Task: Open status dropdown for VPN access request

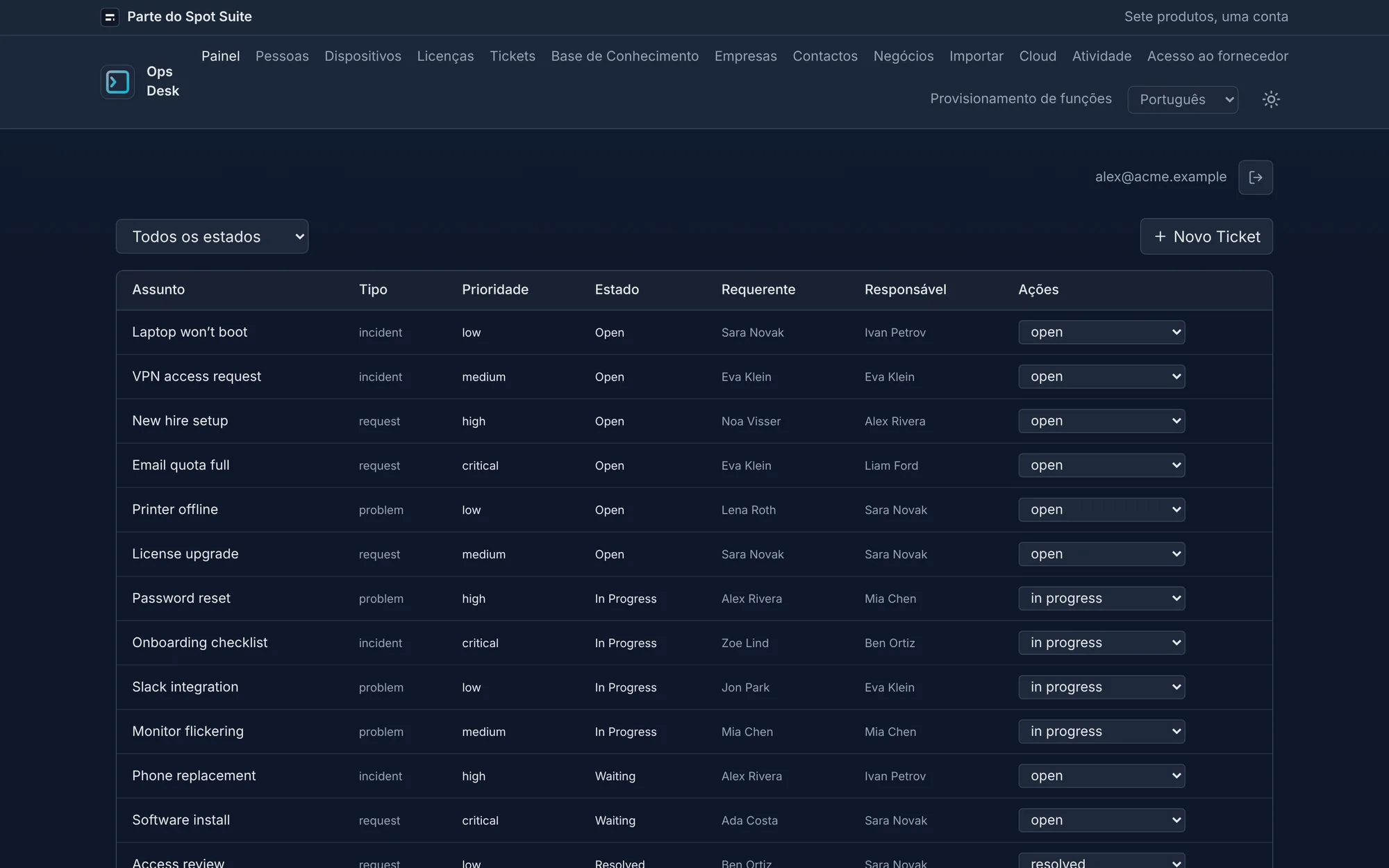Action: (x=1101, y=376)
